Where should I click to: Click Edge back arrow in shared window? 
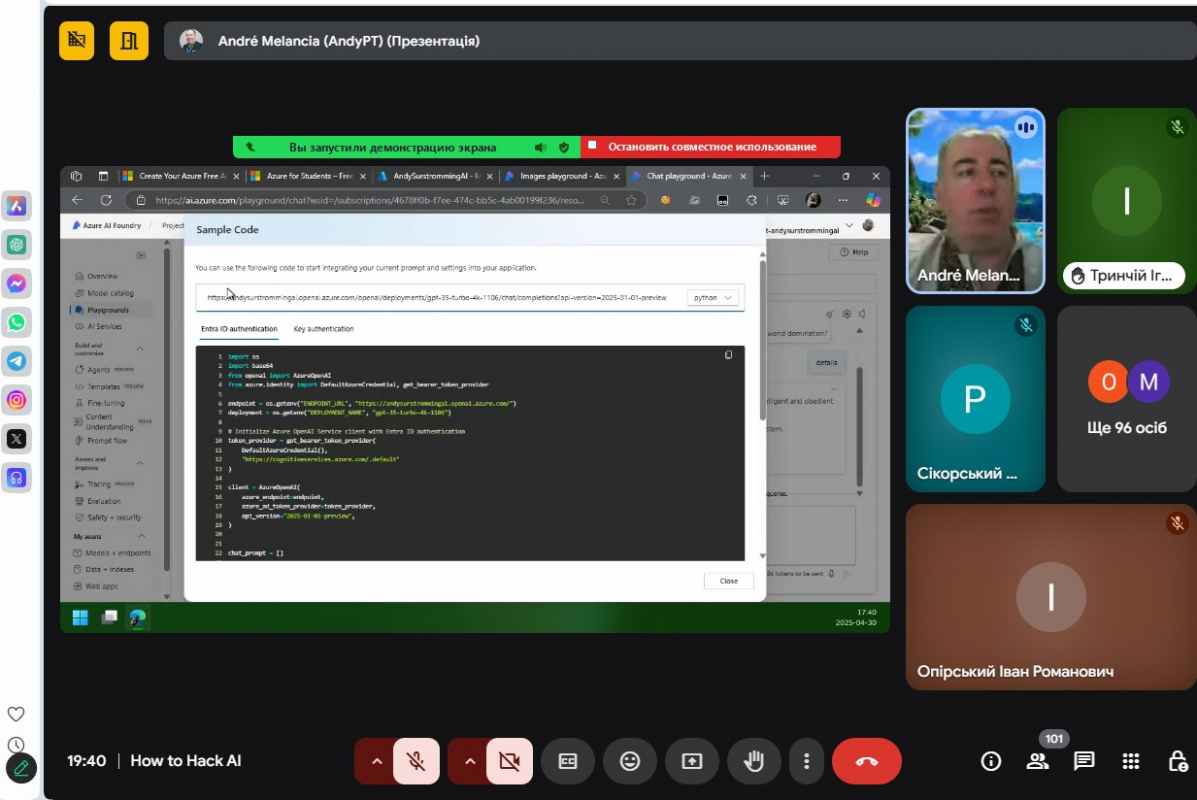coord(77,201)
